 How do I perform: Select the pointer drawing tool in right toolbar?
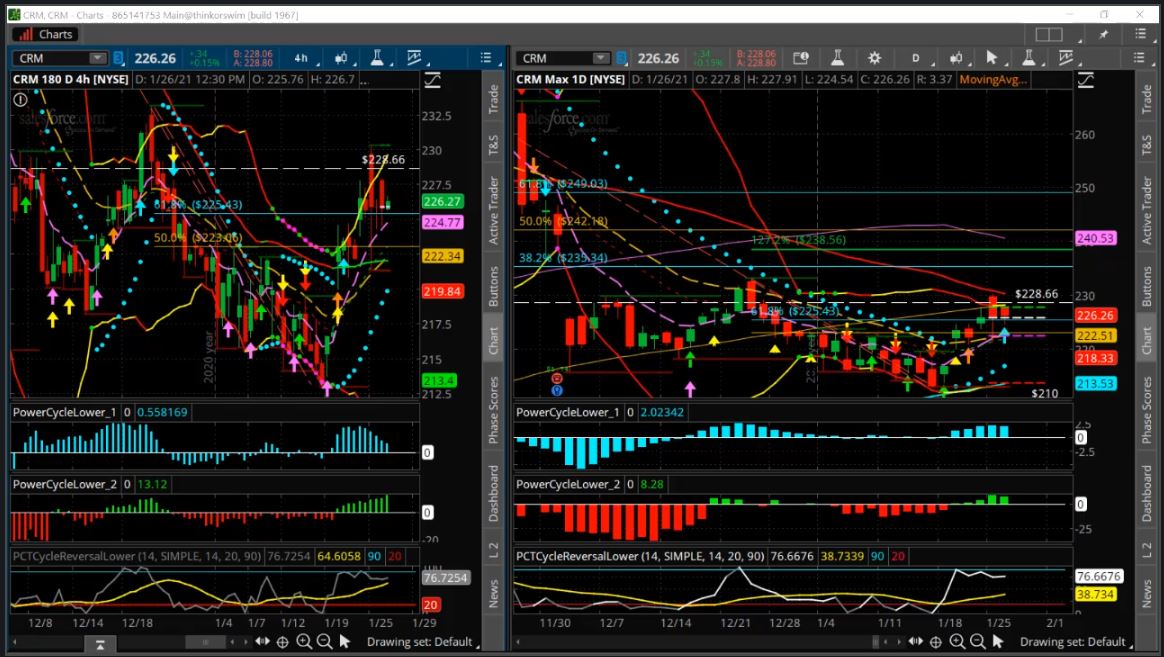coord(991,58)
